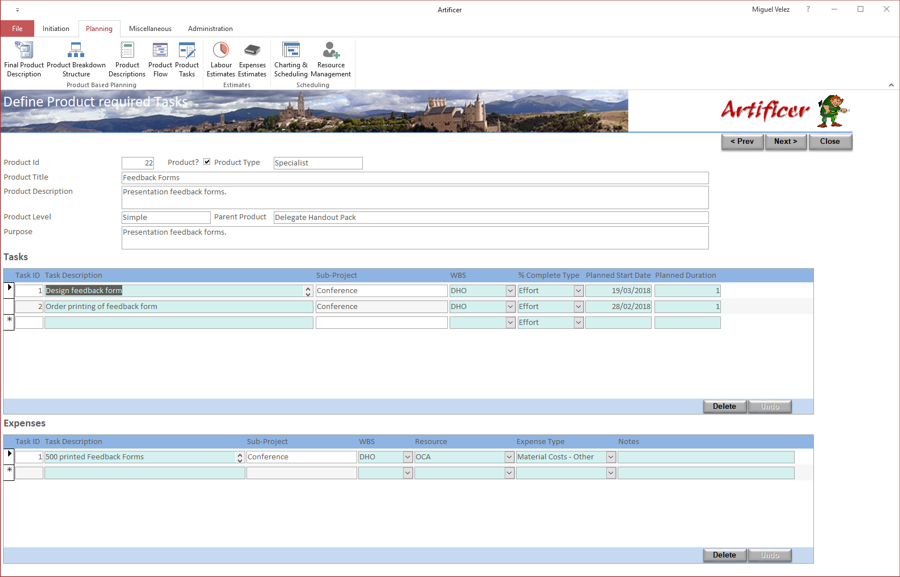Image resolution: width=900 pixels, height=577 pixels.
Task: Click the Artificer logo mascot
Action: coord(832,111)
